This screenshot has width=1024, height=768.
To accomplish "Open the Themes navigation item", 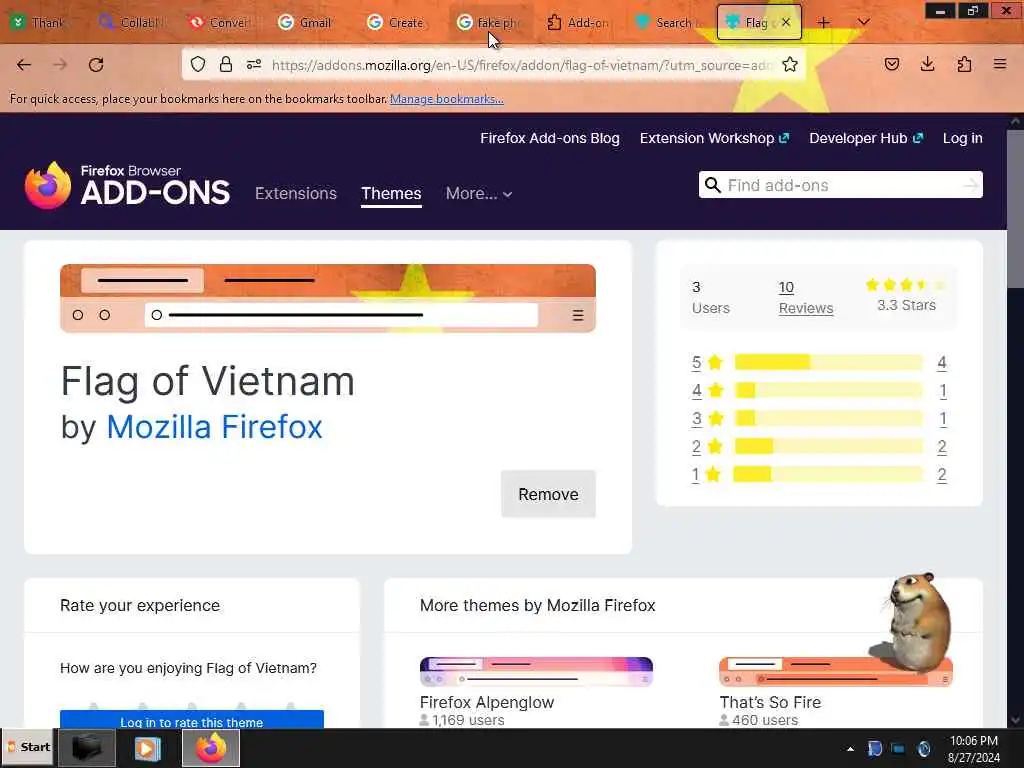I will 391,193.
